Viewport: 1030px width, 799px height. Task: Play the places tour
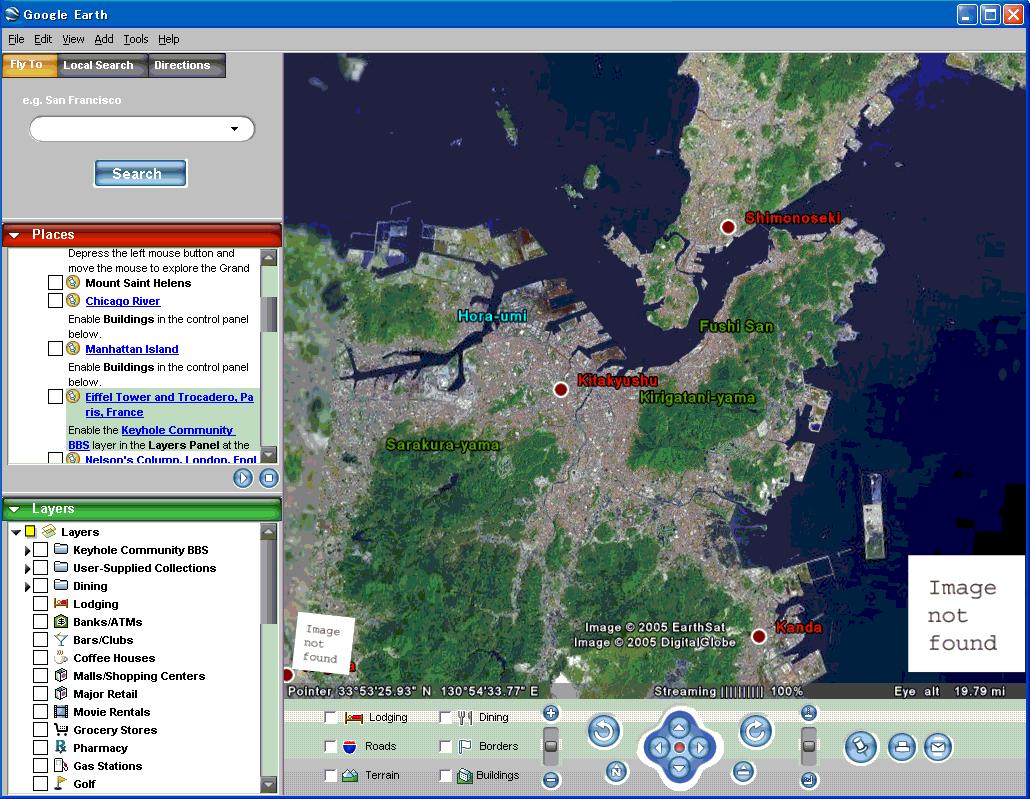[242, 478]
